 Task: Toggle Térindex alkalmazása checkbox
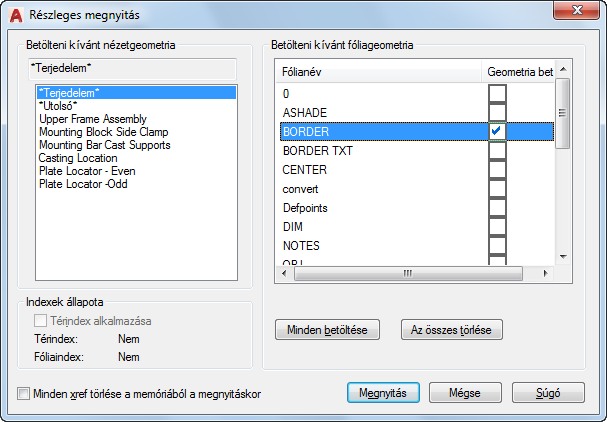tap(40, 321)
